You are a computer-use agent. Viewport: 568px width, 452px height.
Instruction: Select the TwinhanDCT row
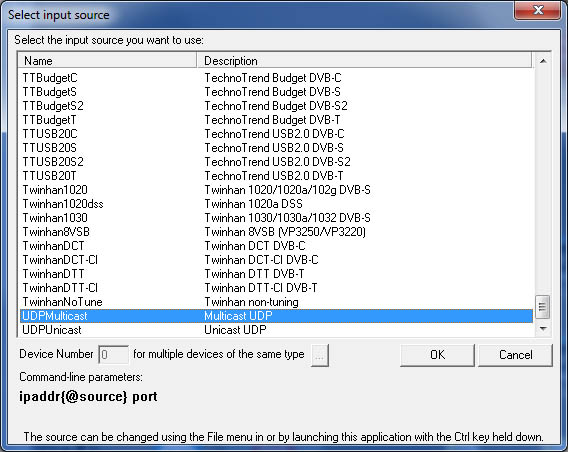[276, 246]
